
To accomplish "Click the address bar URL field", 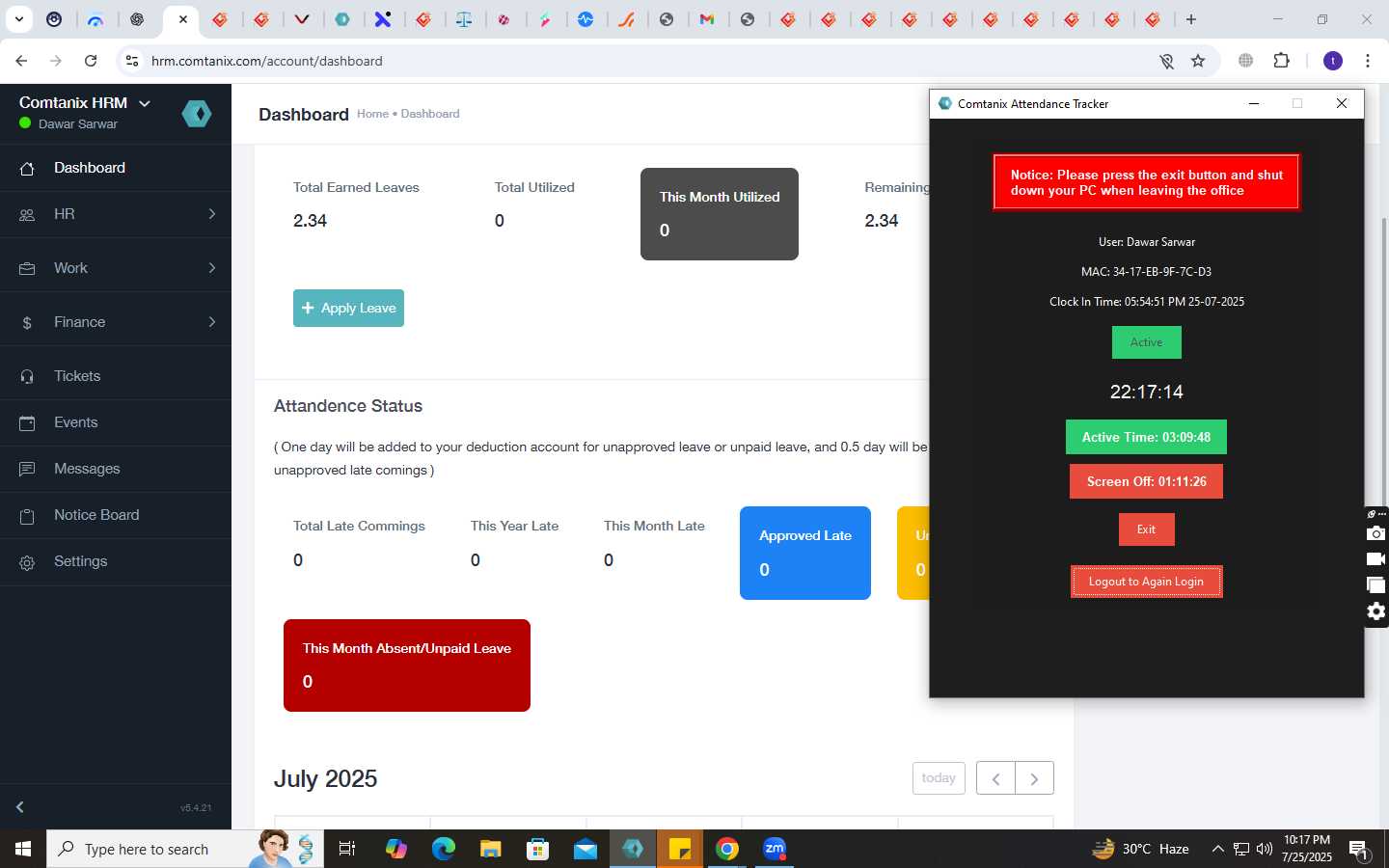I will 637,61.
